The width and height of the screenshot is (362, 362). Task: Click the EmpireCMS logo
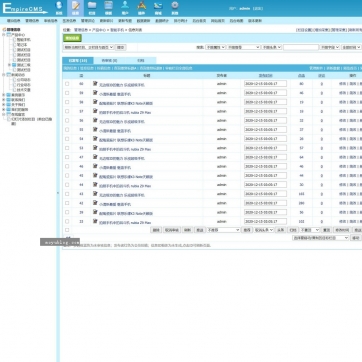tap(24, 8)
